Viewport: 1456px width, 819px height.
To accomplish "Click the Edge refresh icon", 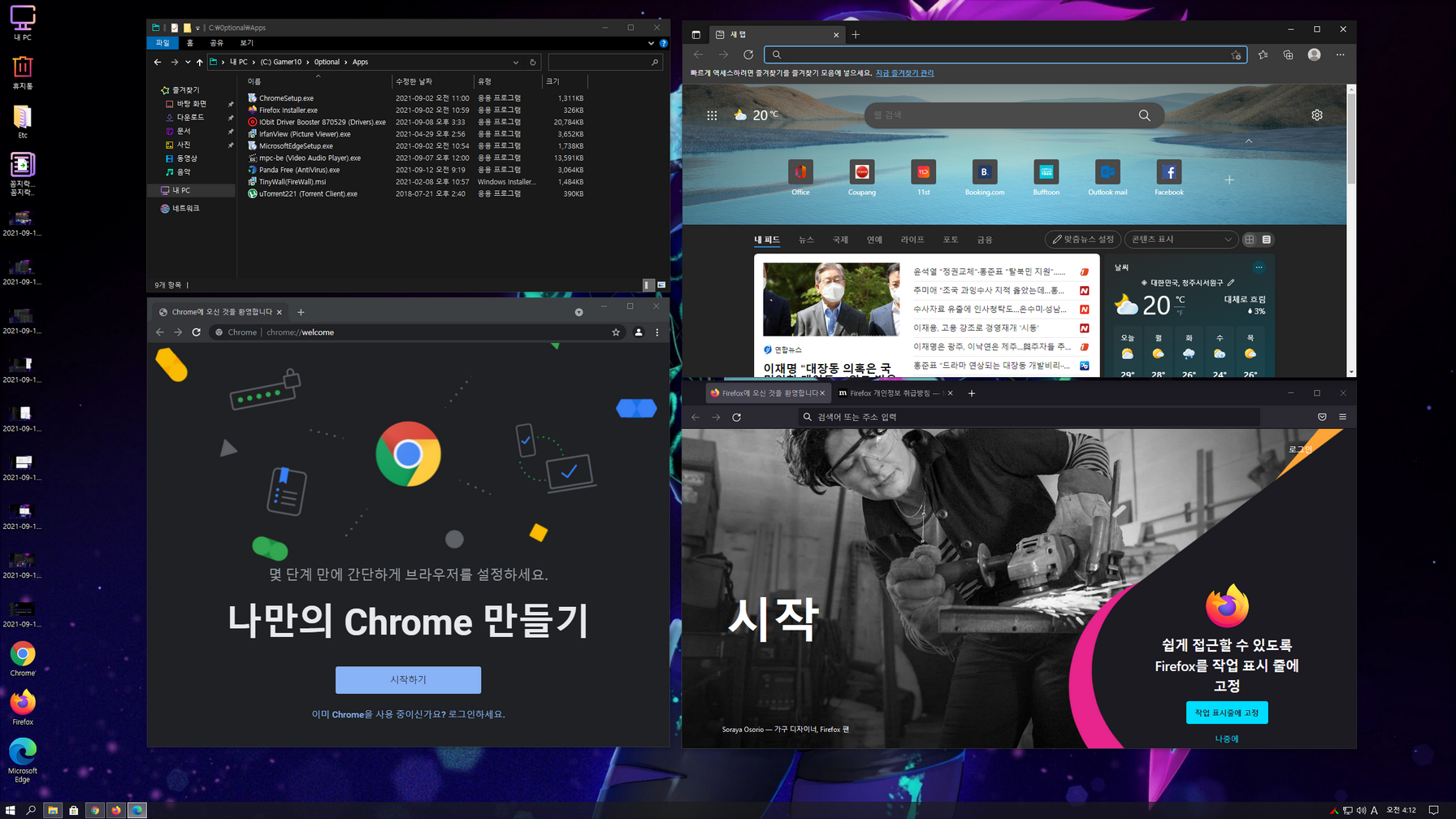I will click(748, 54).
